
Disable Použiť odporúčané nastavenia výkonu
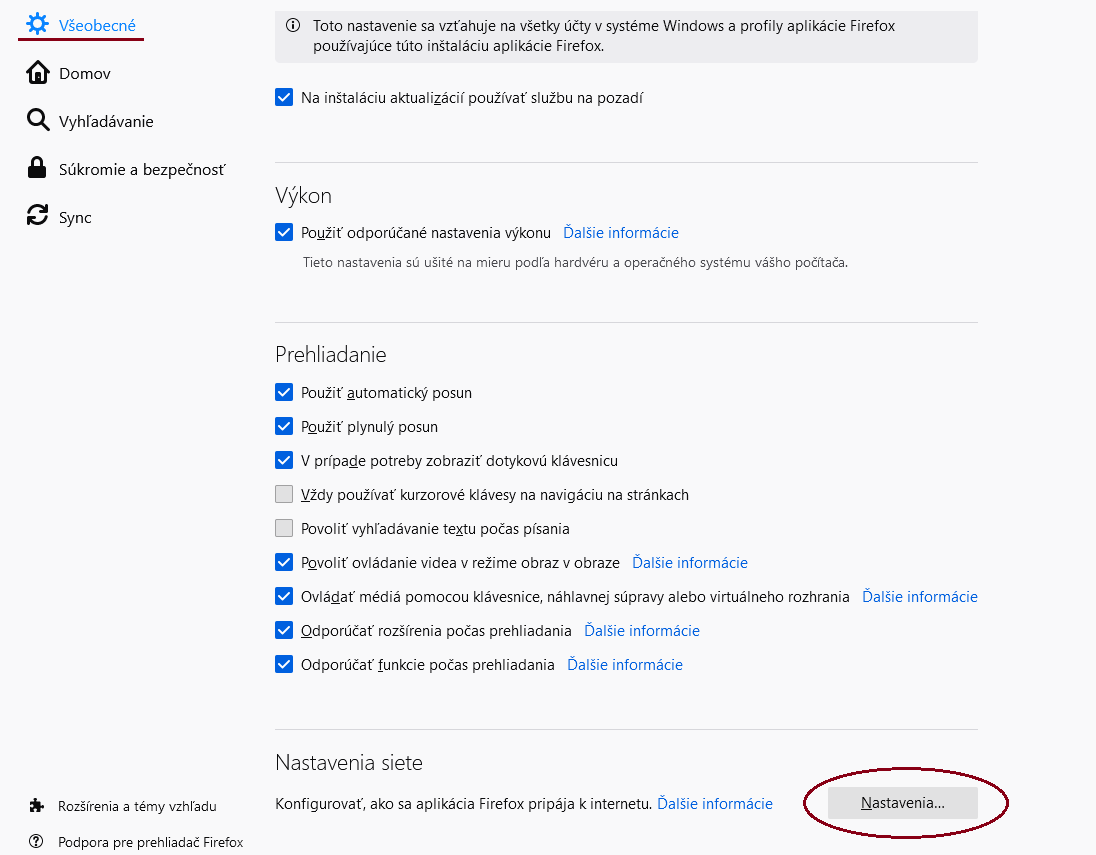(x=284, y=232)
